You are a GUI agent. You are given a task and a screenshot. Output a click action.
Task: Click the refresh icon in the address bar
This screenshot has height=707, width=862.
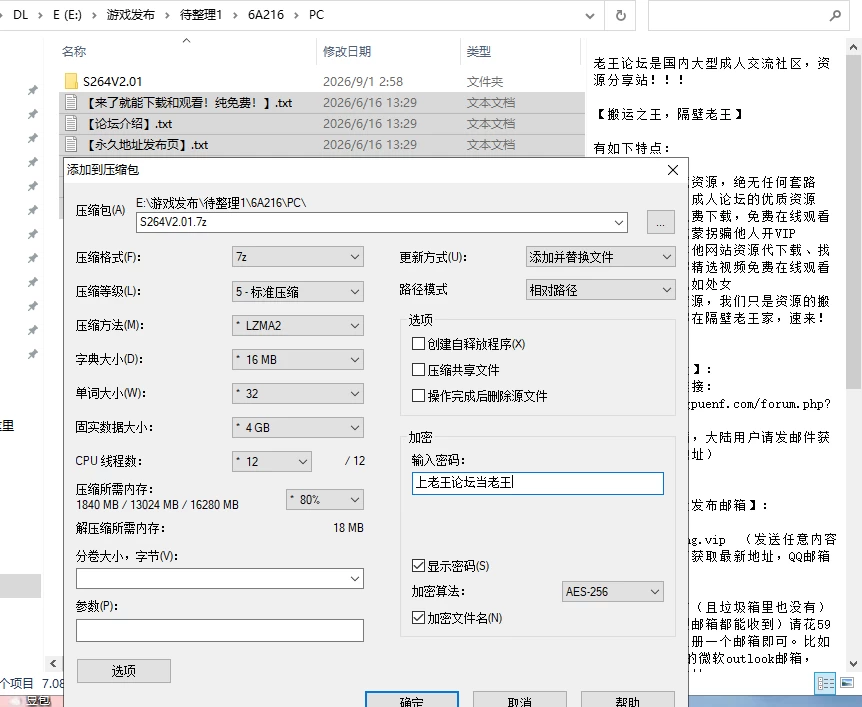[621, 15]
